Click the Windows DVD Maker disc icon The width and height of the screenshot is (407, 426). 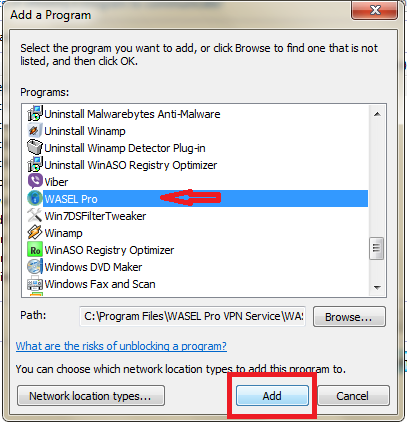click(35, 267)
